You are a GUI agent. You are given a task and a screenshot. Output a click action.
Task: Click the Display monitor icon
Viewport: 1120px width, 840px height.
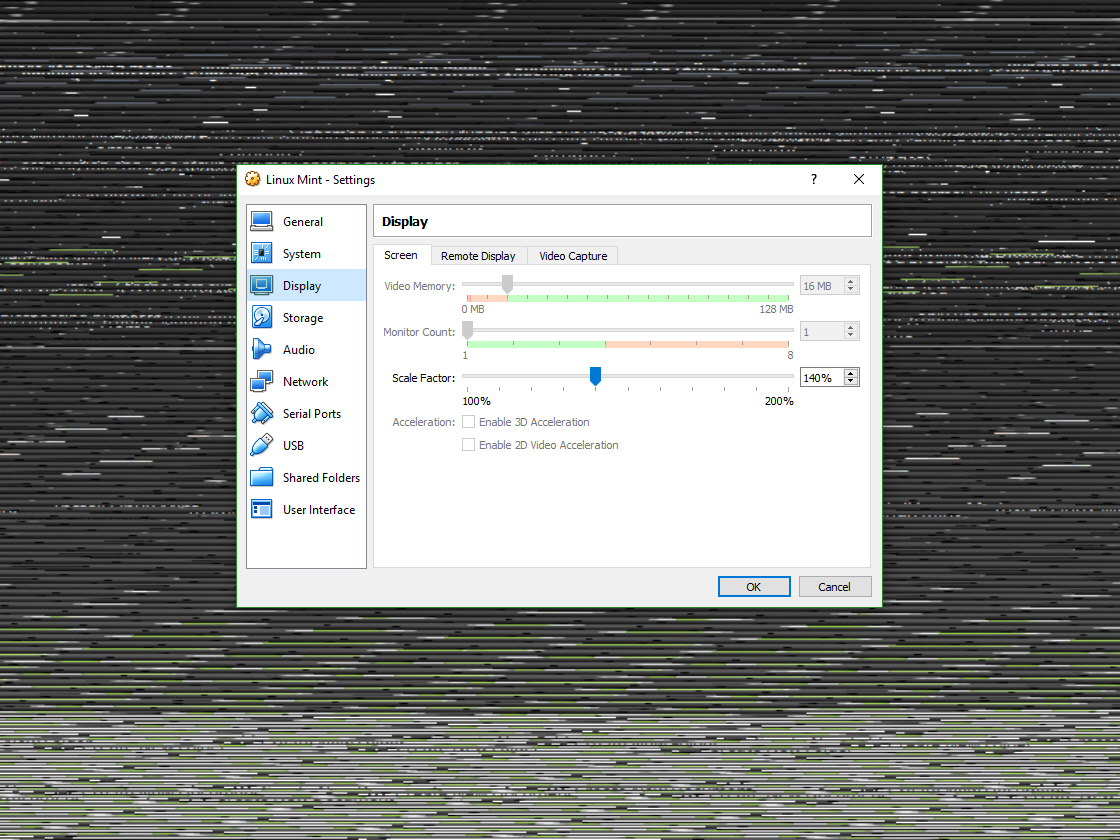[261, 285]
